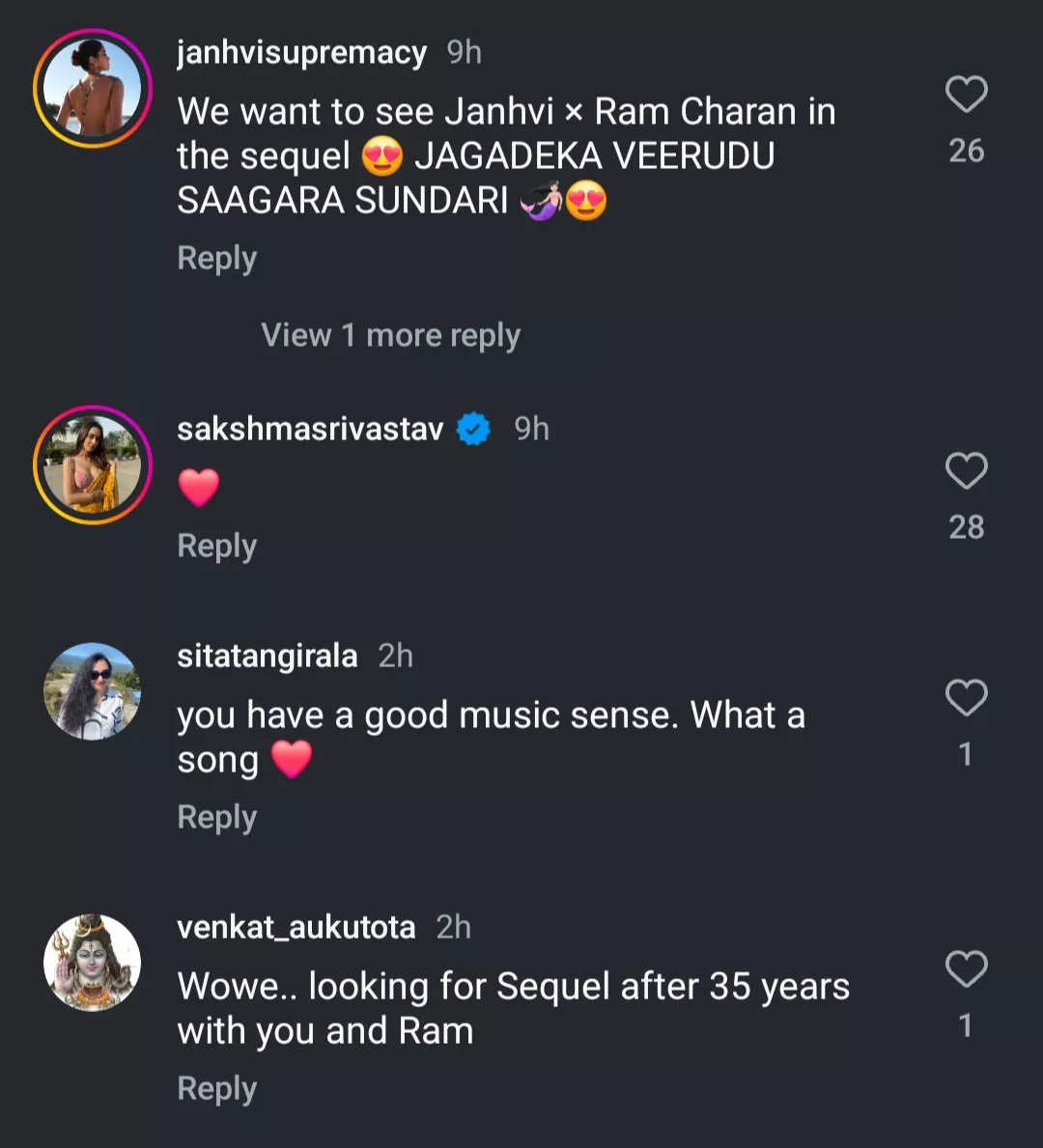The width and height of the screenshot is (1043, 1148).
Task: Open the sakshmasrivastav username link
Action: (x=310, y=429)
